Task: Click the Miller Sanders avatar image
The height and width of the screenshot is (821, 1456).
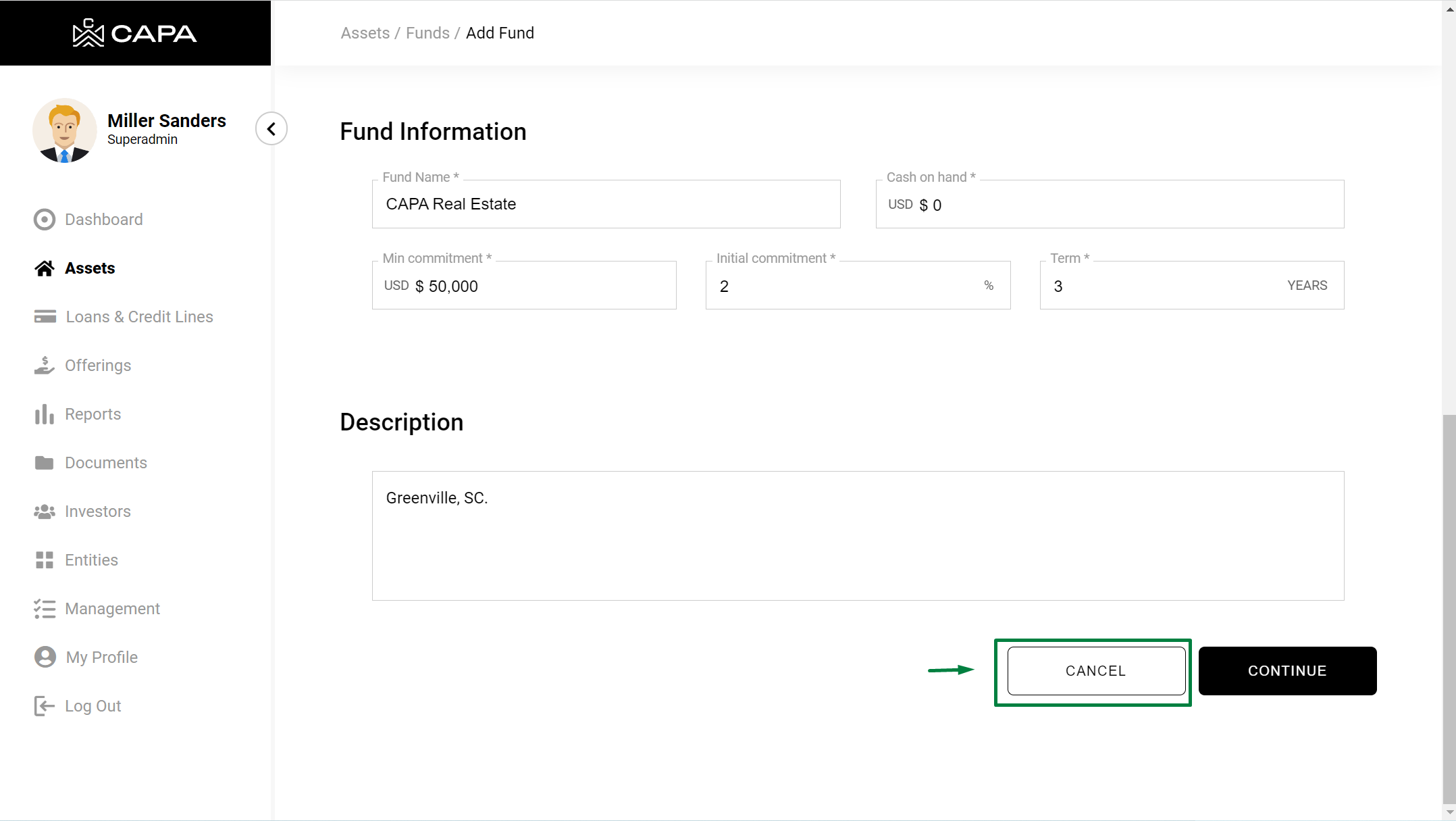Action: [x=65, y=130]
